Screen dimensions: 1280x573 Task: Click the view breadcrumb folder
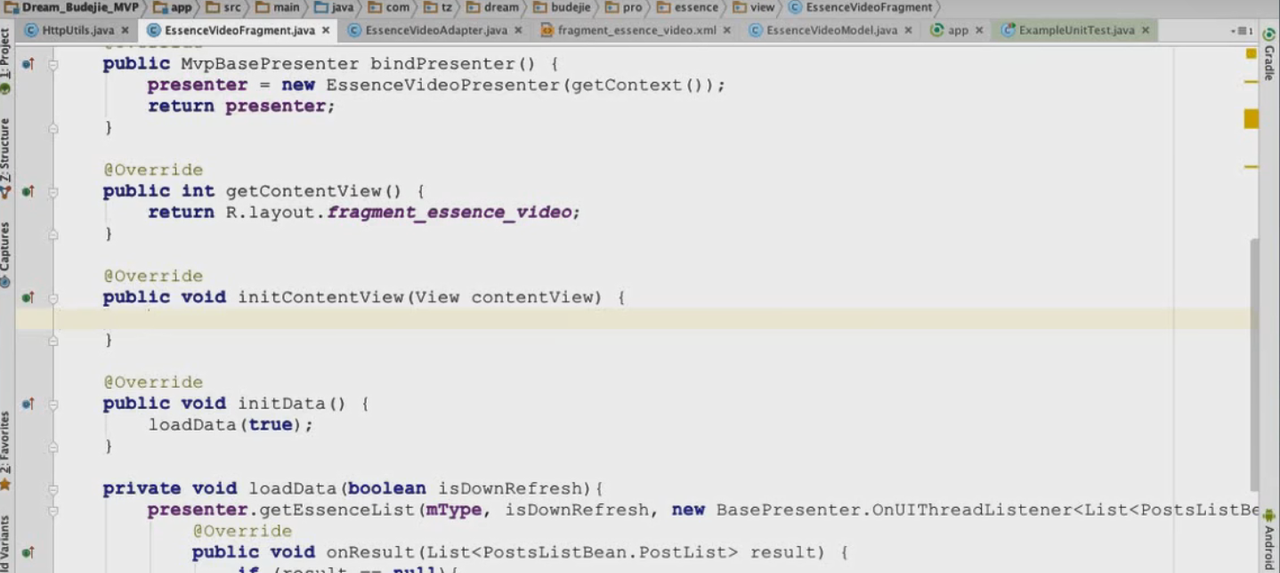pos(754,7)
